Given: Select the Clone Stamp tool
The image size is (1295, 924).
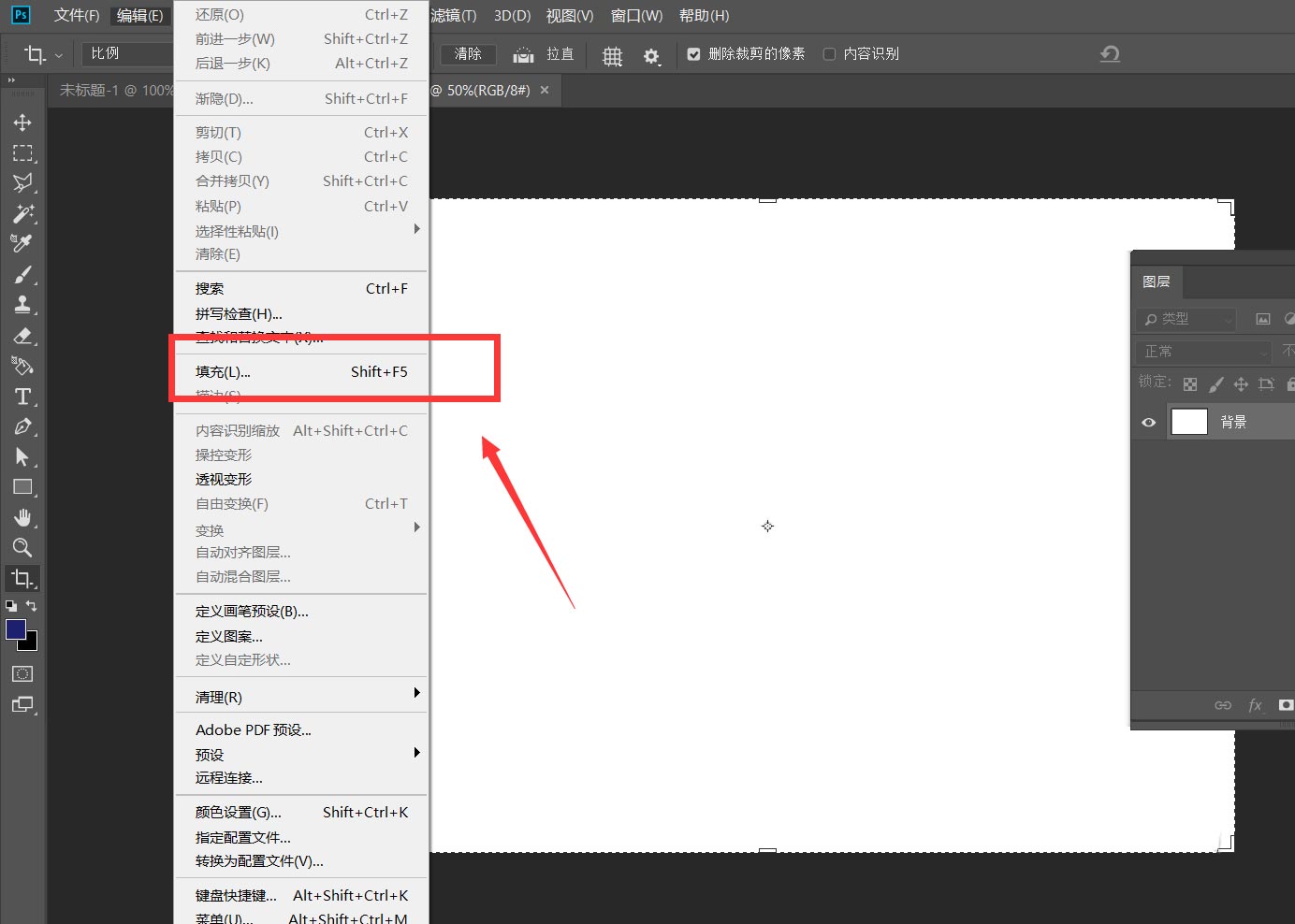Looking at the screenshot, I should coord(22,304).
